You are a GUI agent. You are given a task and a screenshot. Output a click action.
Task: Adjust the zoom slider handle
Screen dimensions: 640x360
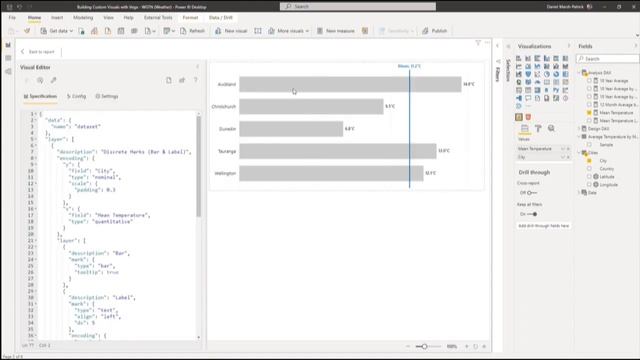[x=424, y=347]
